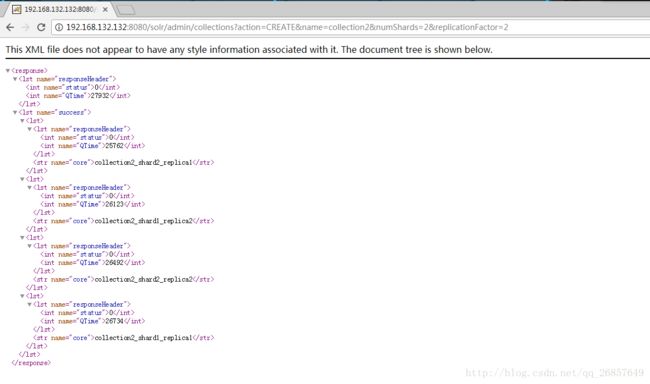
Task: Click the QTime value 26123
Action: pyautogui.click(x=114, y=204)
